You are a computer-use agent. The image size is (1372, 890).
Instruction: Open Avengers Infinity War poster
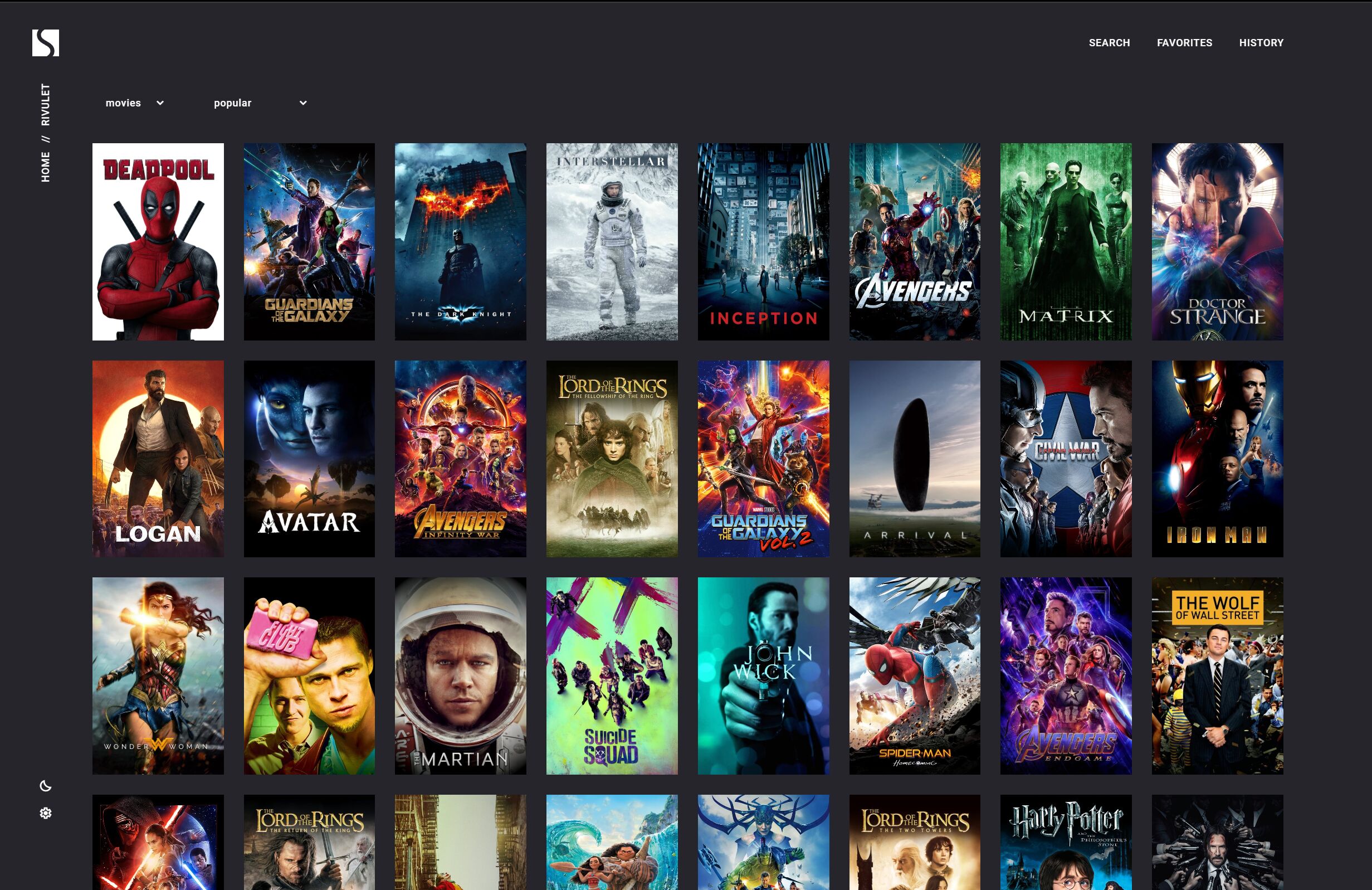pos(461,459)
